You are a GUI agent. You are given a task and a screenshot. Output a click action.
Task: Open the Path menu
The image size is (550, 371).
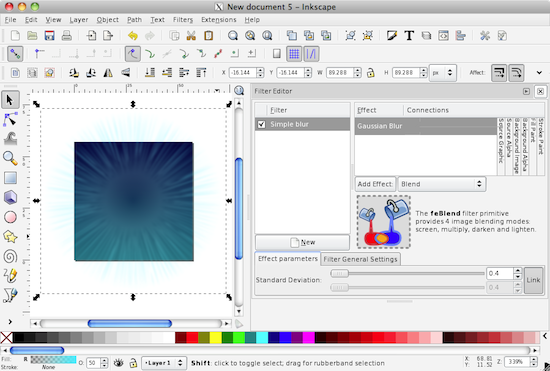pyautogui.click(x=134, y=20)
